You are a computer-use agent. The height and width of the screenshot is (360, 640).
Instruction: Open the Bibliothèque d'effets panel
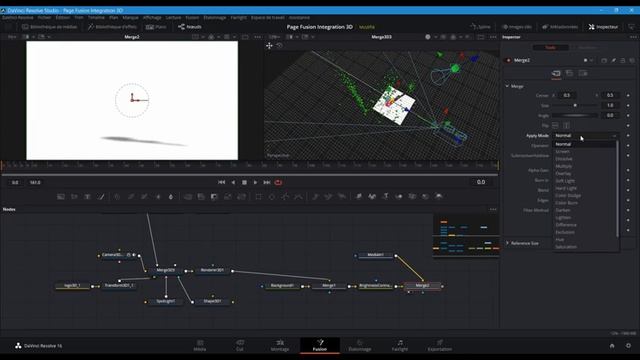[112, 27]
